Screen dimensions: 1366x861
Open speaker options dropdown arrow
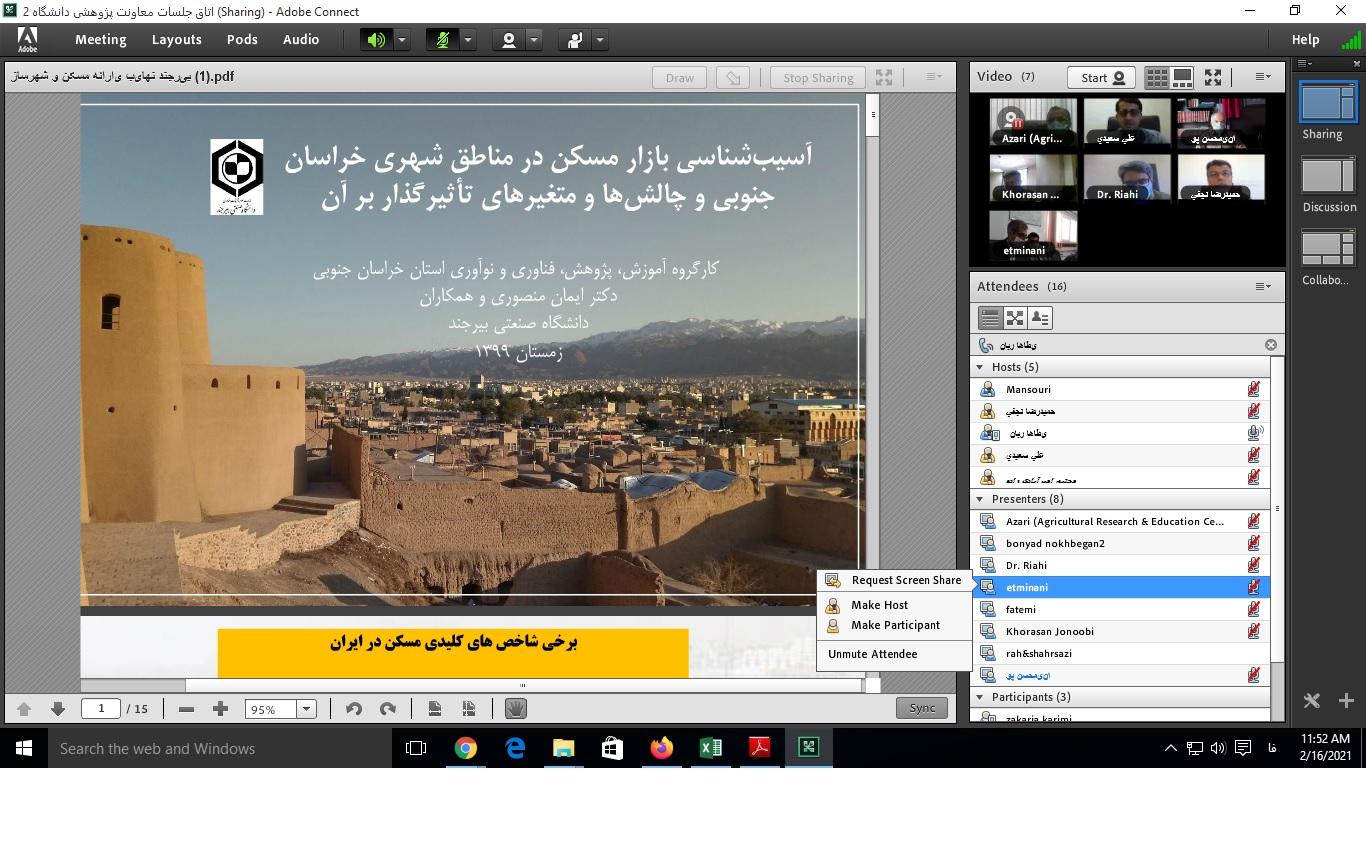point(401,40)
